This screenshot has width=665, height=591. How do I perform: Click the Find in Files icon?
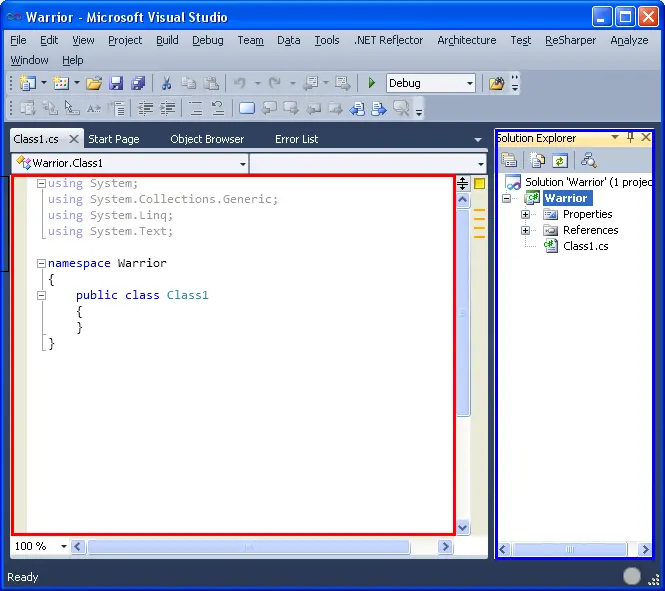(496, 83)
